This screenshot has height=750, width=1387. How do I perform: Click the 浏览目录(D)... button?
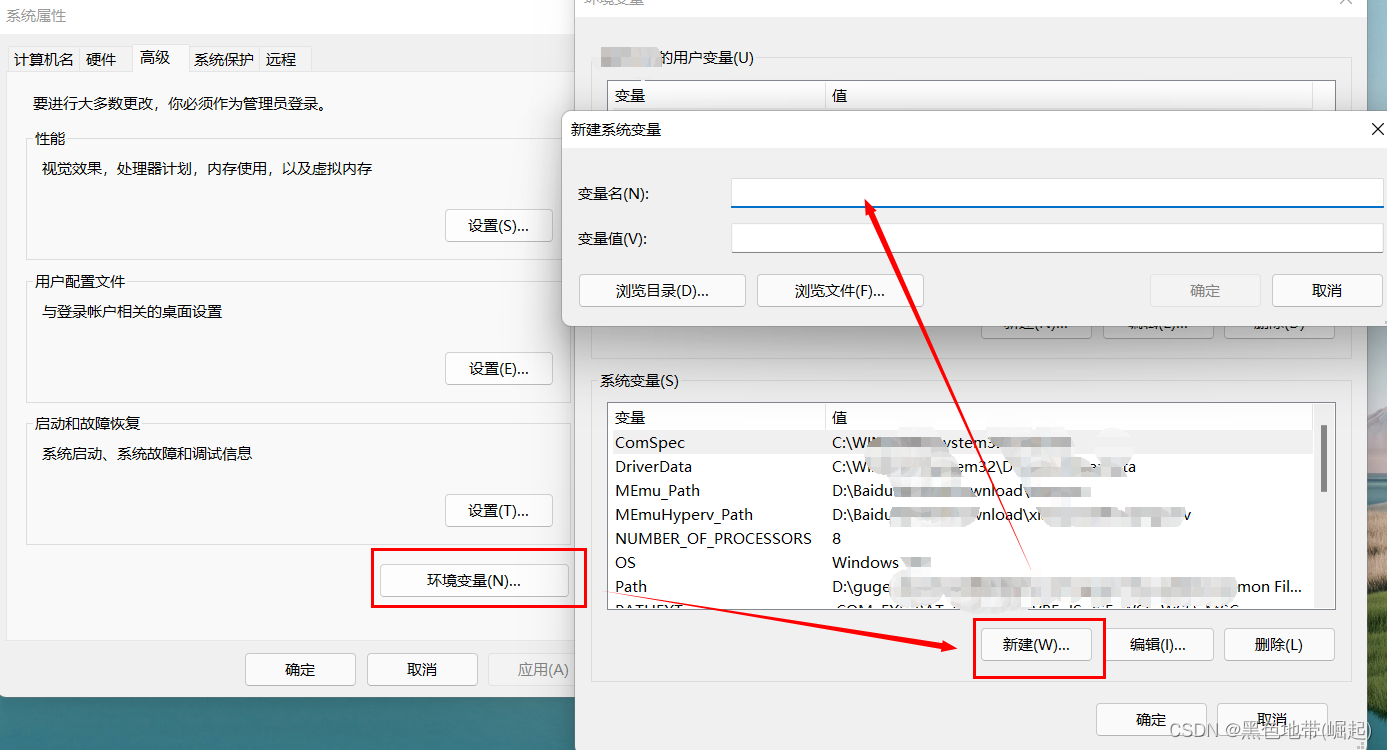click(662, 291)
